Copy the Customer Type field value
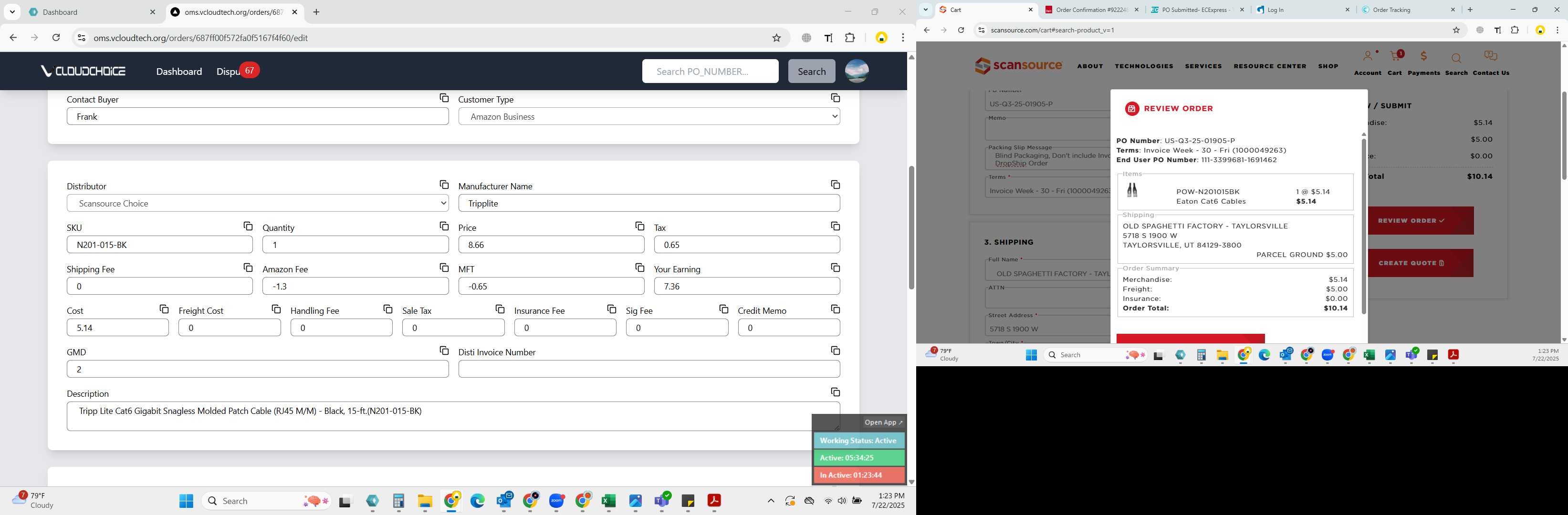This screenshot has height=515, width=1568. pos(835,98)
